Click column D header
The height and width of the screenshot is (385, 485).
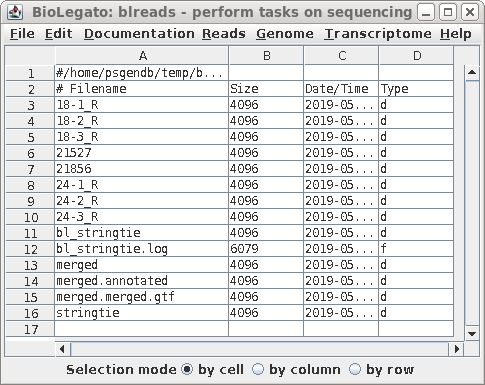pyautogui.click(x=416, y=56)
